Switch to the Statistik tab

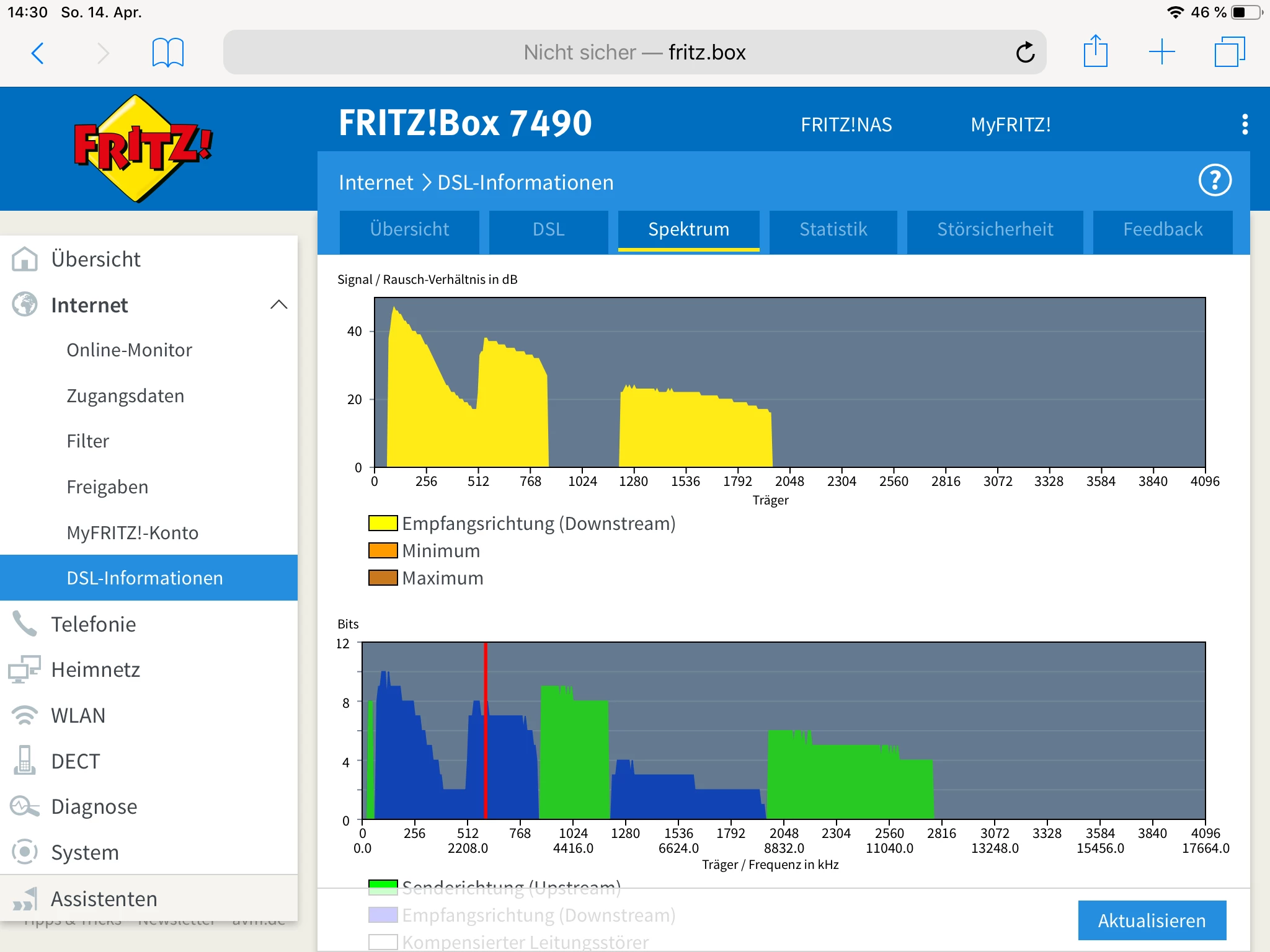pos(833,229)
